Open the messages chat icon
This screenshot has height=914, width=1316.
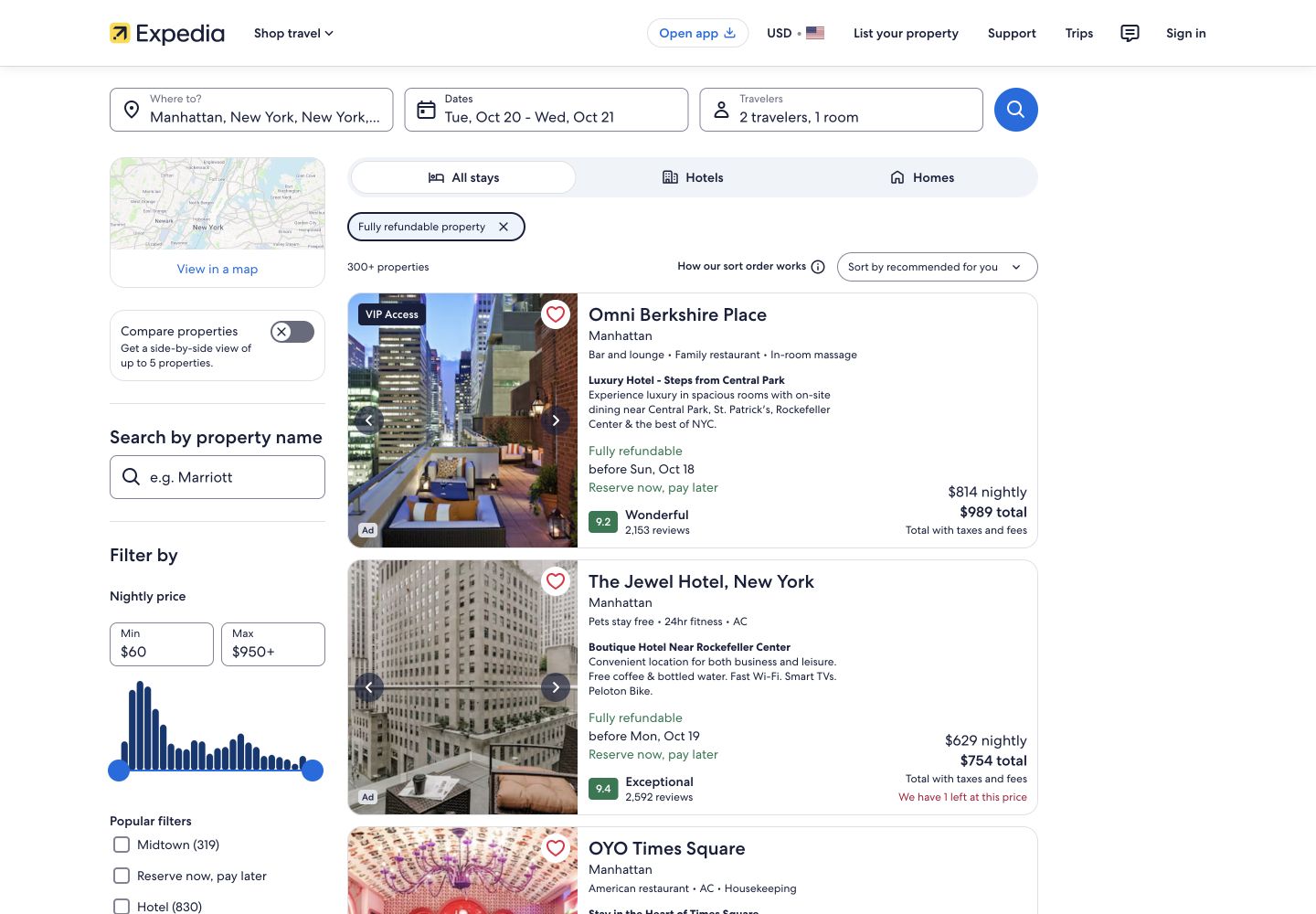pos(1130,34)
